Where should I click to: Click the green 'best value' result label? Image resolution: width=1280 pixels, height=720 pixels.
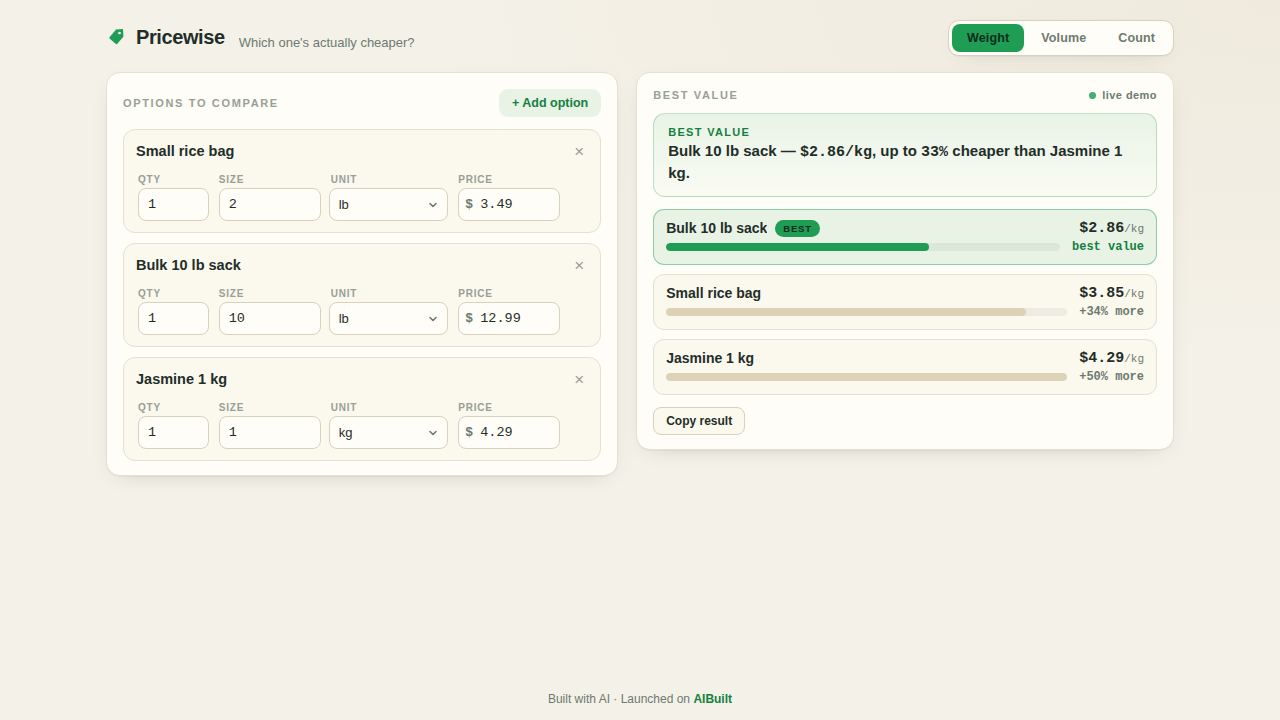(x=1108, y=247)
